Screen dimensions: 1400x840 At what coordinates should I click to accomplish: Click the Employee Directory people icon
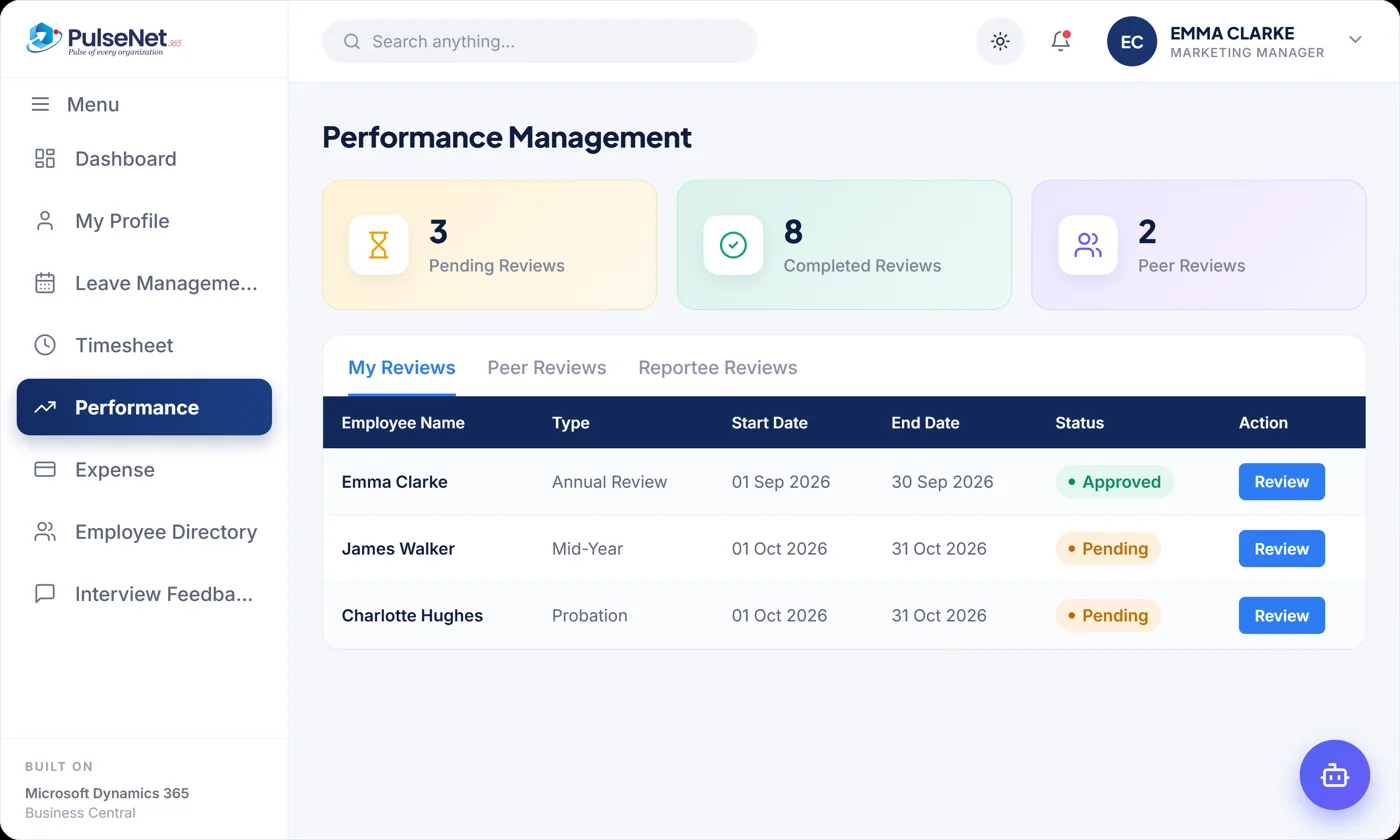pos(45,532)
